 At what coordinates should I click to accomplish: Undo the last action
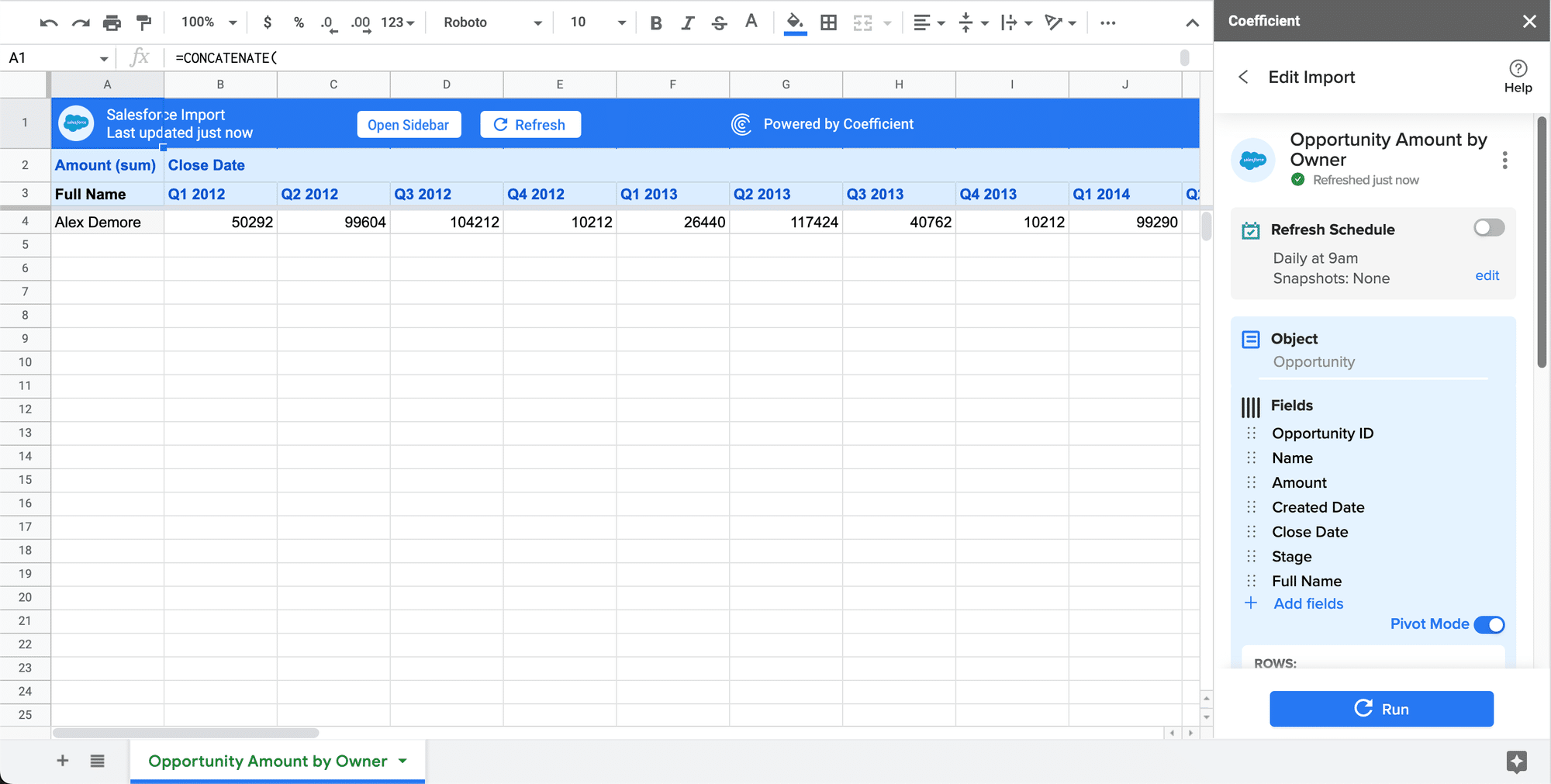tap(49, 22)
